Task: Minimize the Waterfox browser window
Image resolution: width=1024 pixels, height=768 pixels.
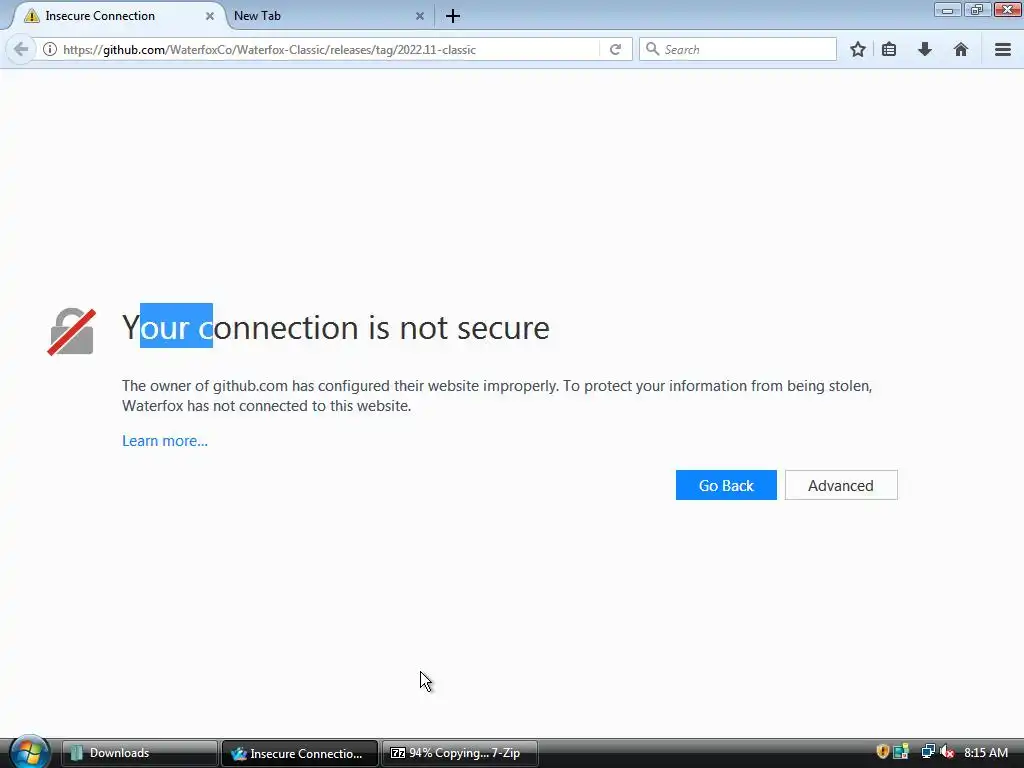Action: point(948,10)
